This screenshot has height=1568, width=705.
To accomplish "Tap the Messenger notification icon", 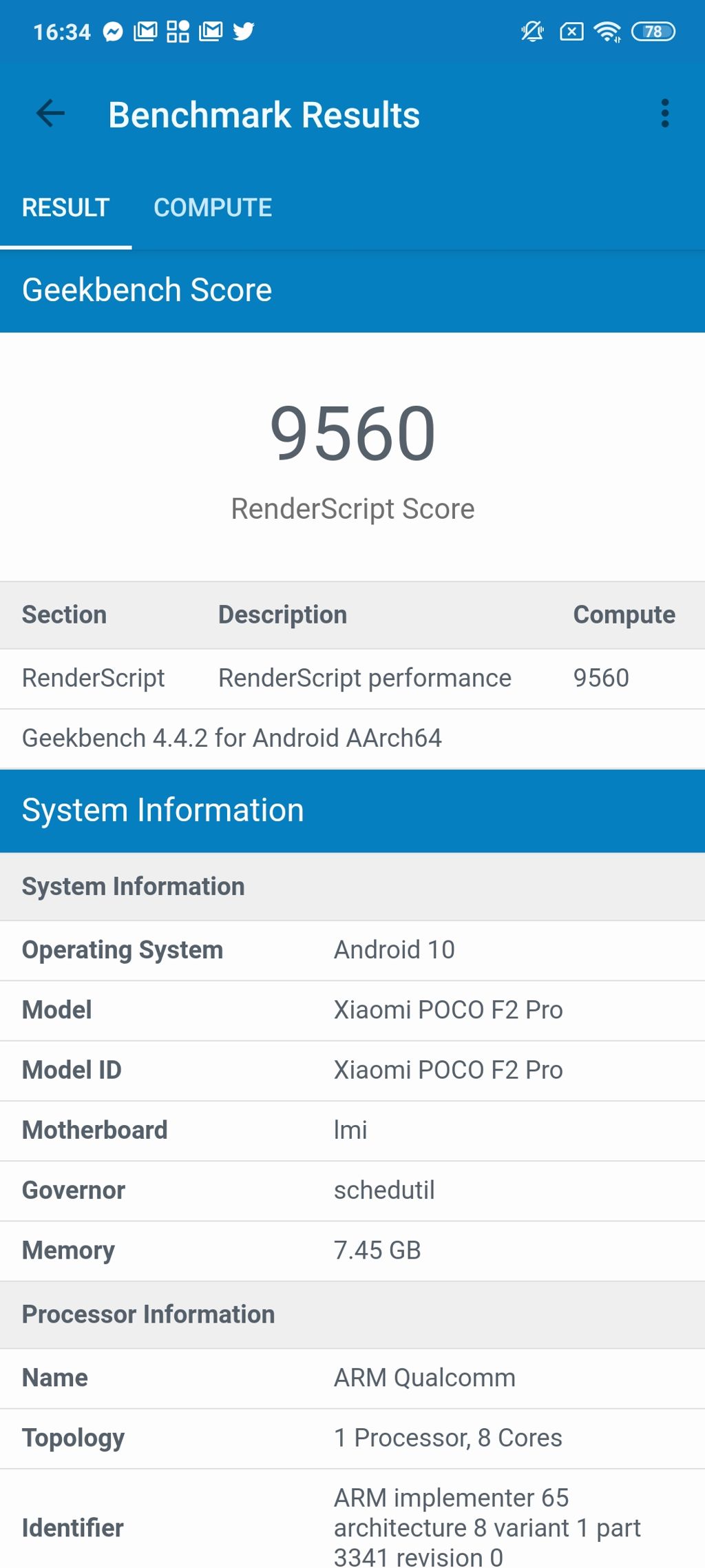I will click(113, 32).
